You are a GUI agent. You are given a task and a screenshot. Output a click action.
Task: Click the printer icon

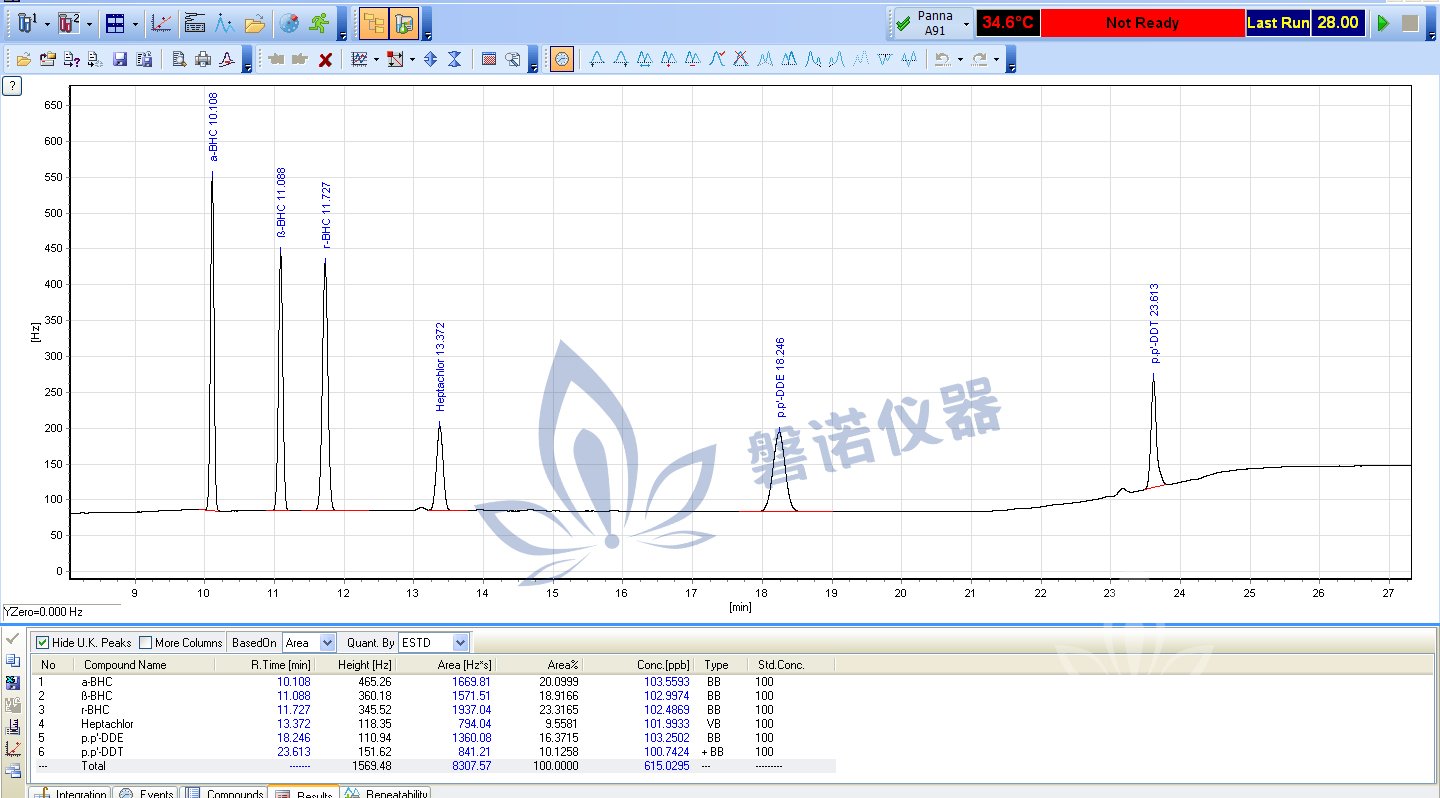click(x=203, y=59)
